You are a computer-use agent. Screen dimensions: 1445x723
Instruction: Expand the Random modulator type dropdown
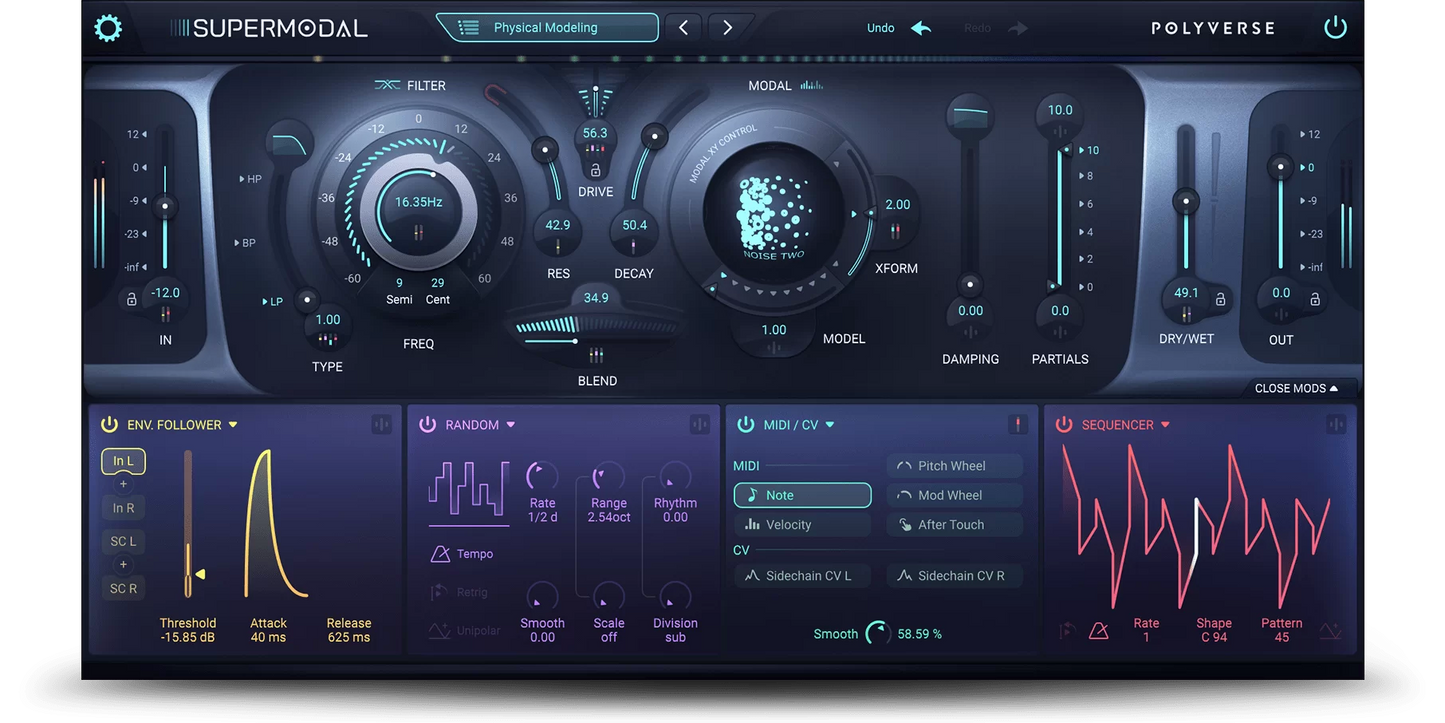[x=510, y=425]
